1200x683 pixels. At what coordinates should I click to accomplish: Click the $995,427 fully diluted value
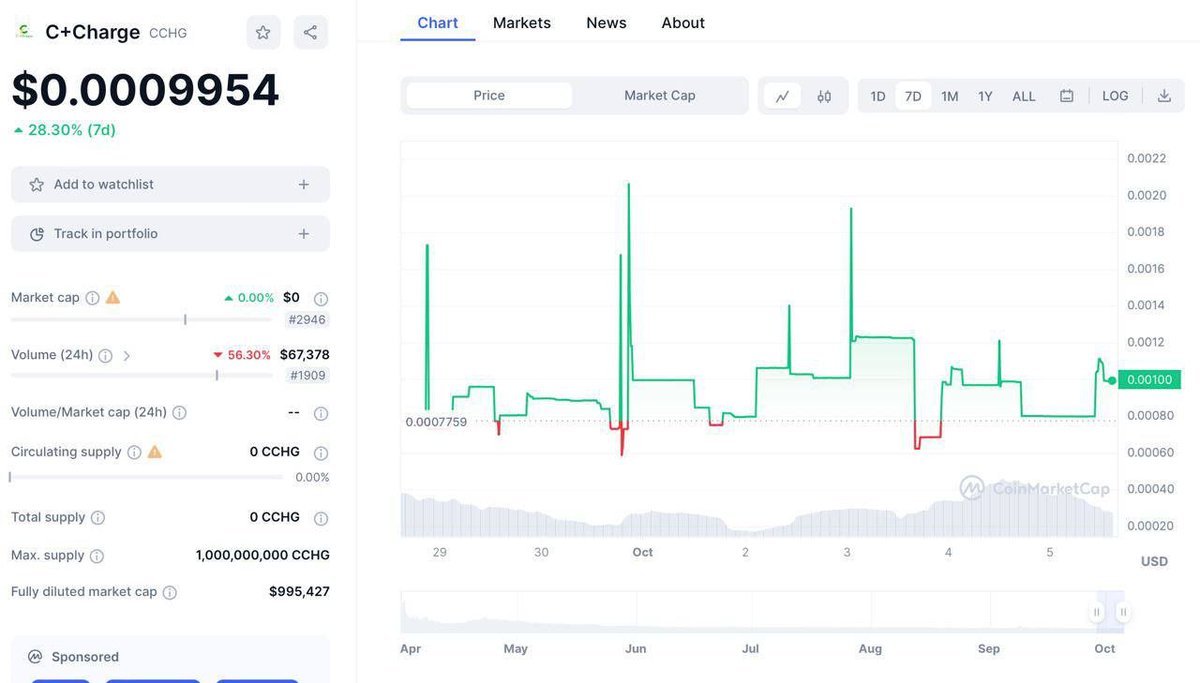299,592
